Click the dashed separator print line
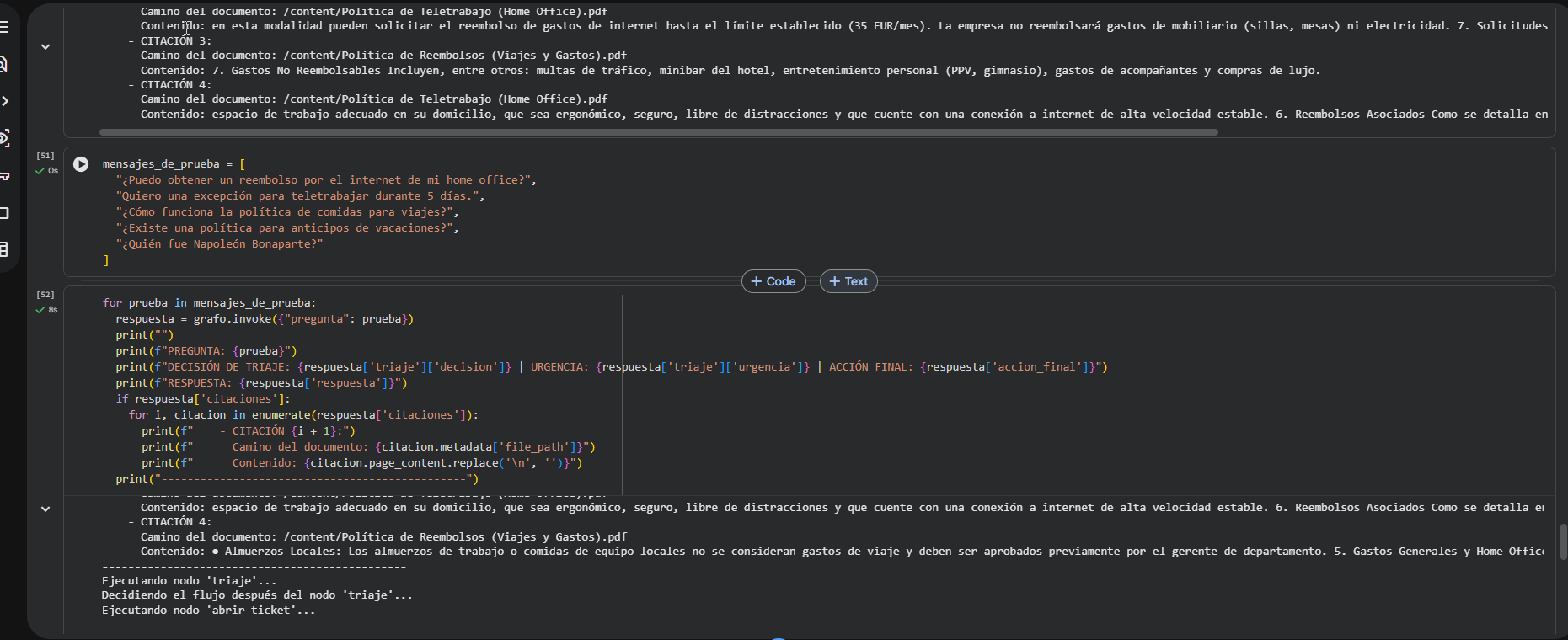The width and height of the screenshot is (1568, 640). pyautogui.click(x=297, y=479)
